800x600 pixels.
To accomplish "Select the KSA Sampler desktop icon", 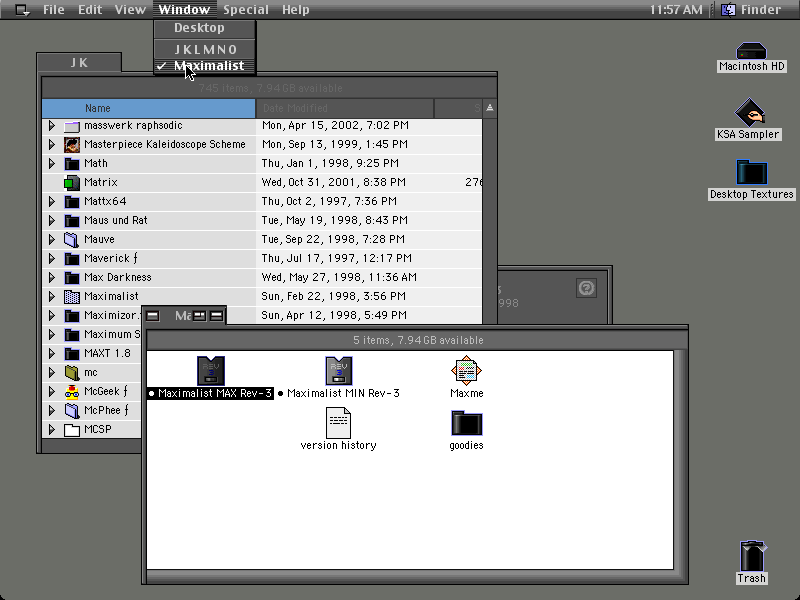I will 749,112.
